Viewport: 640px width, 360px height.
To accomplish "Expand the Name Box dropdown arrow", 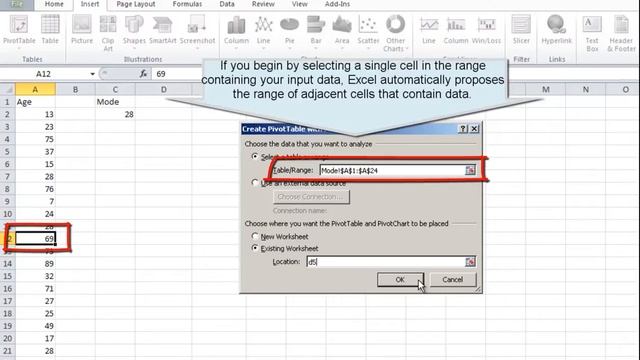I will [93, 74].
